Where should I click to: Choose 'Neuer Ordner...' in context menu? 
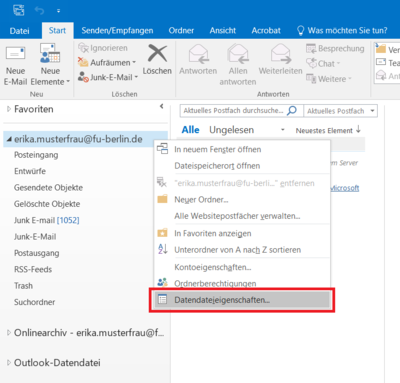click(242, 200)
